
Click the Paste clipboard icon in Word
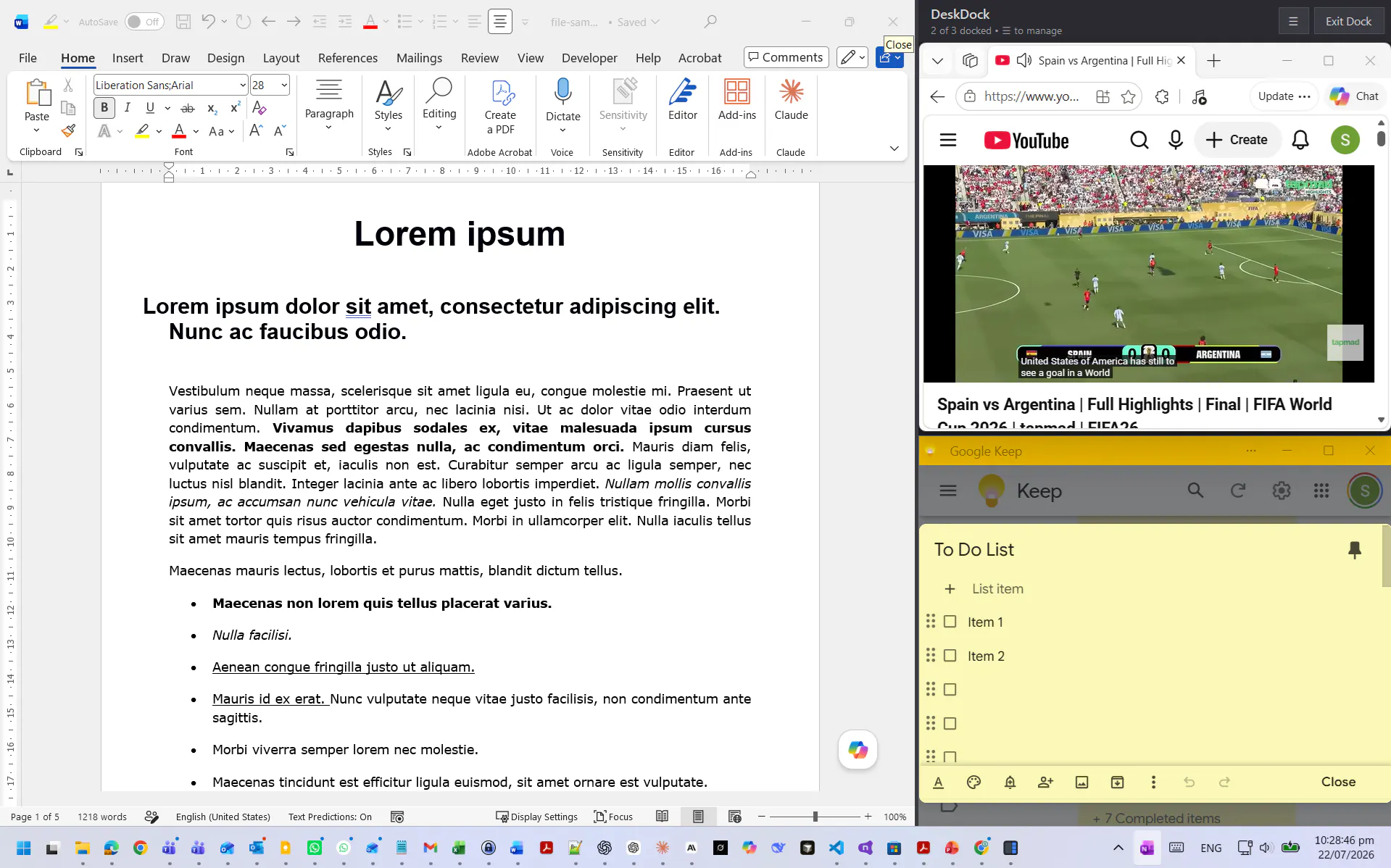[37, 93]
